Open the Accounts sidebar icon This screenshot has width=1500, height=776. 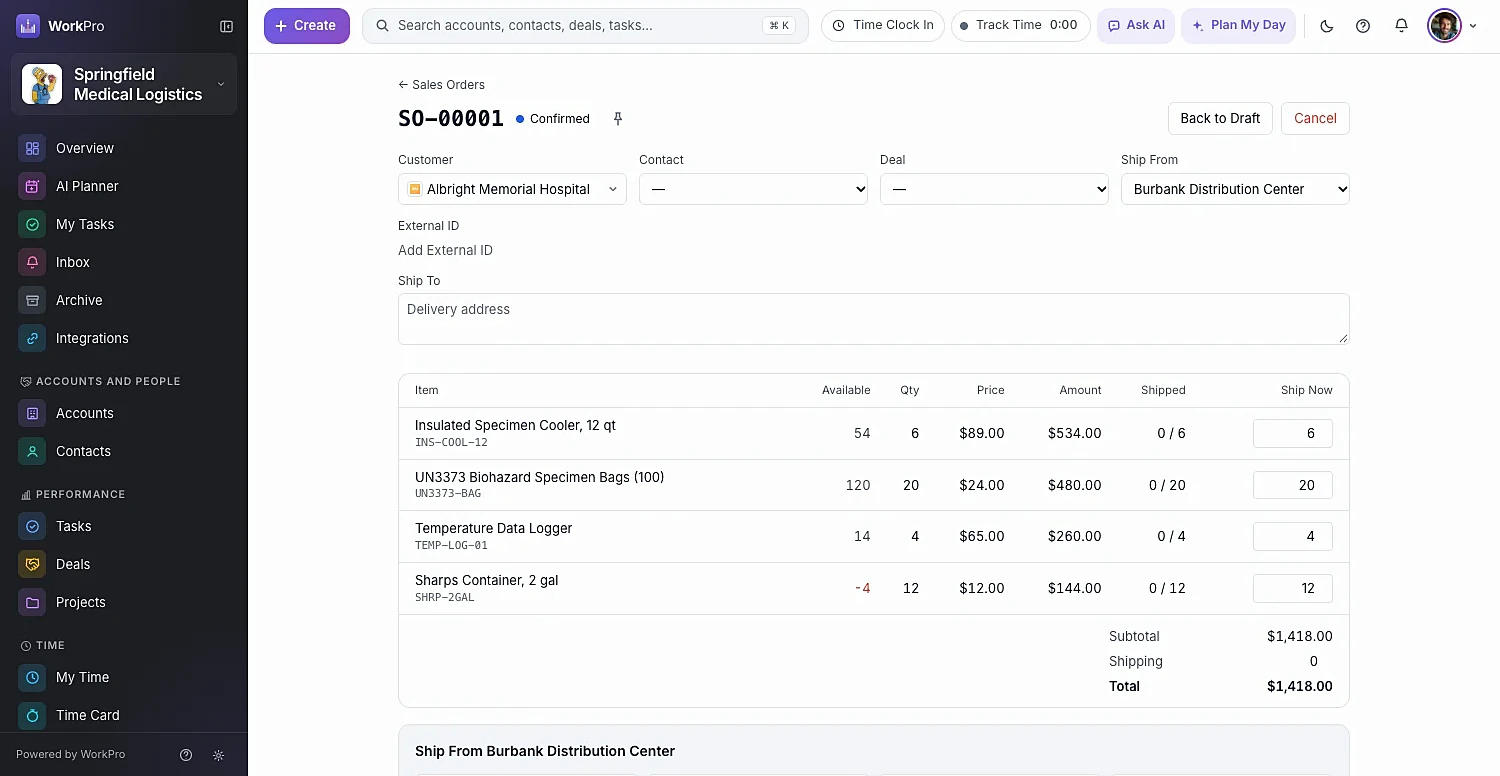tap(32, 413)
